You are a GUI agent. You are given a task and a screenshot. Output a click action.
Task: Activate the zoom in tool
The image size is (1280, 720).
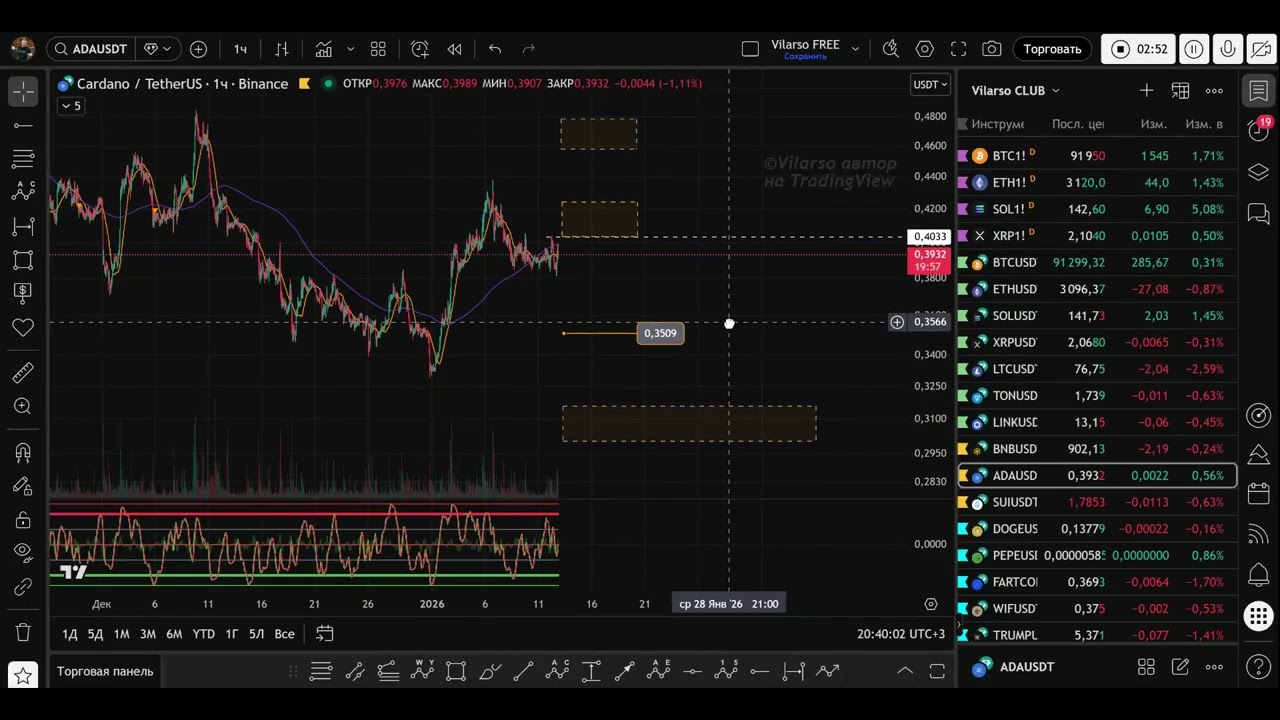pos(23,406)
